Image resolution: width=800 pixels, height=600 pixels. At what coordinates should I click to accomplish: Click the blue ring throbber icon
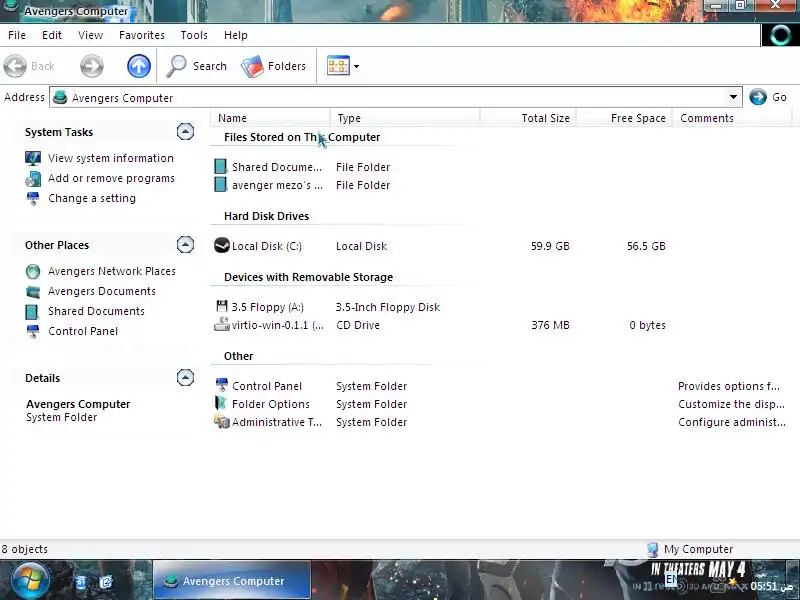pyautogui.click(x=780, y=35)
